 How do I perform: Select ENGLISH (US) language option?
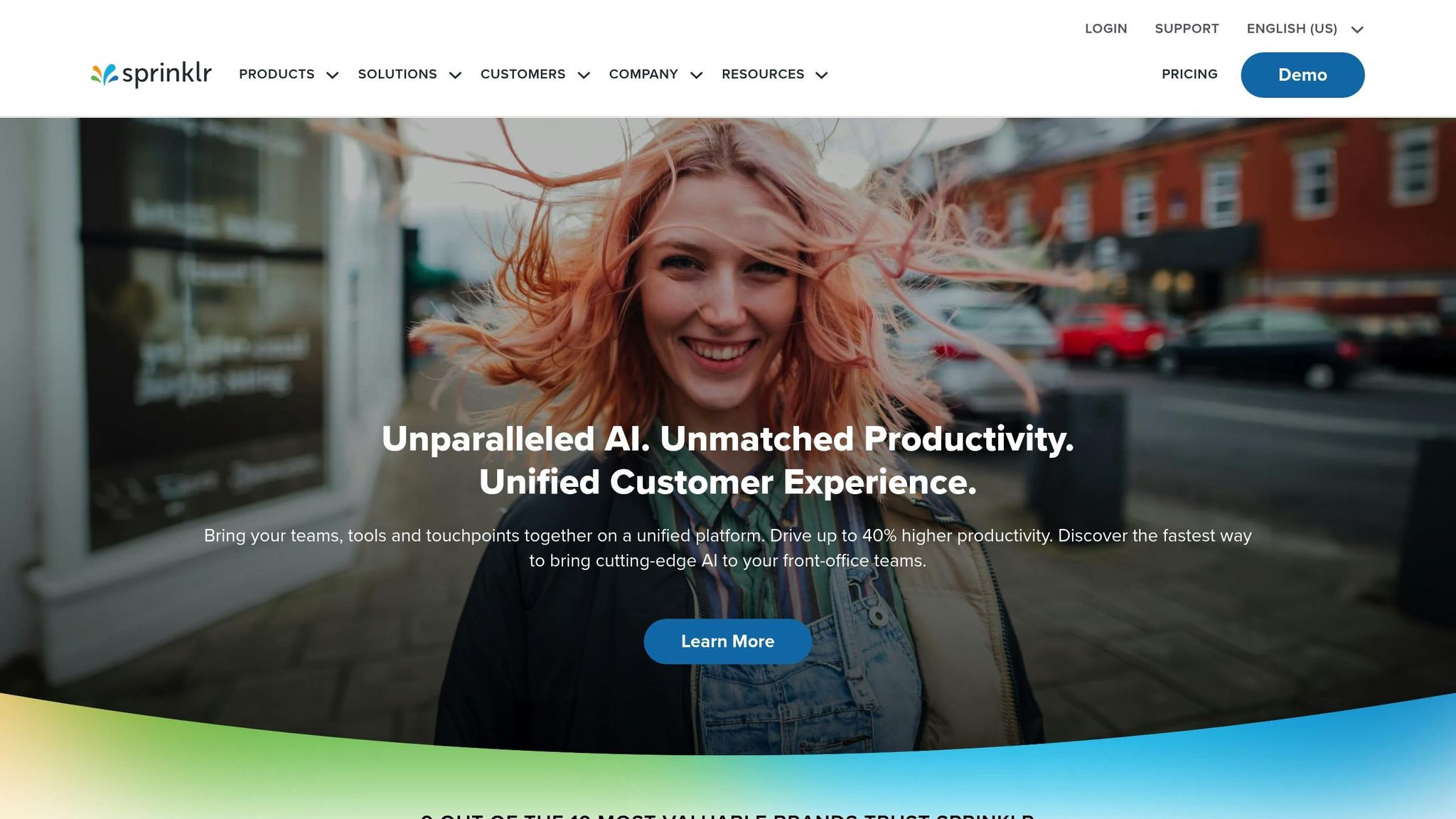coord(1292,28)
